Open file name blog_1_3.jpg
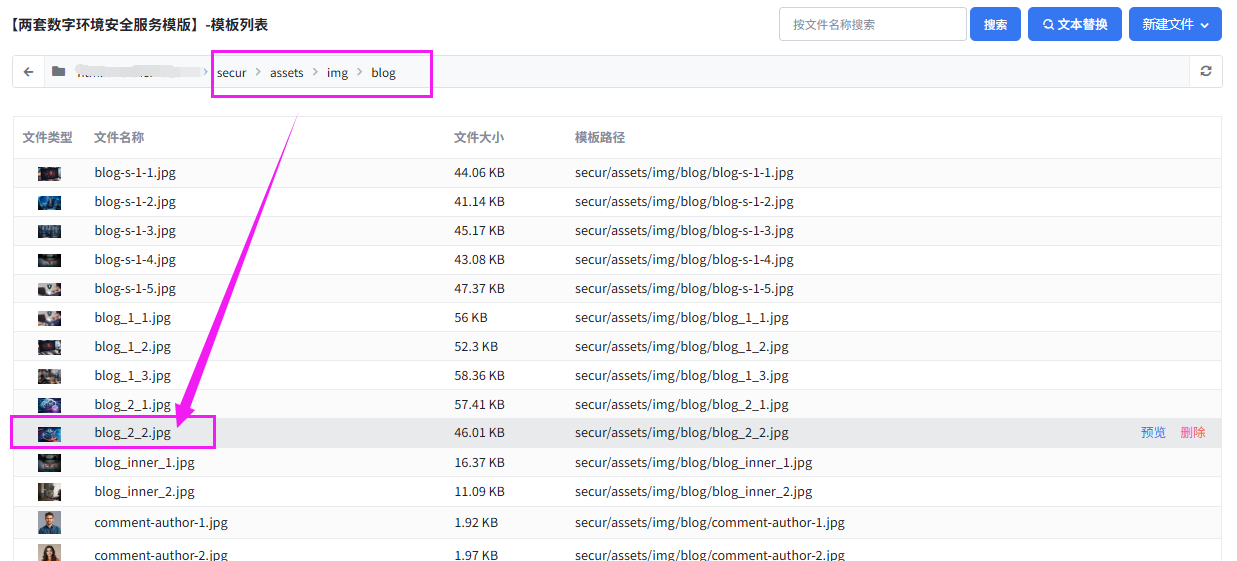 132,376
